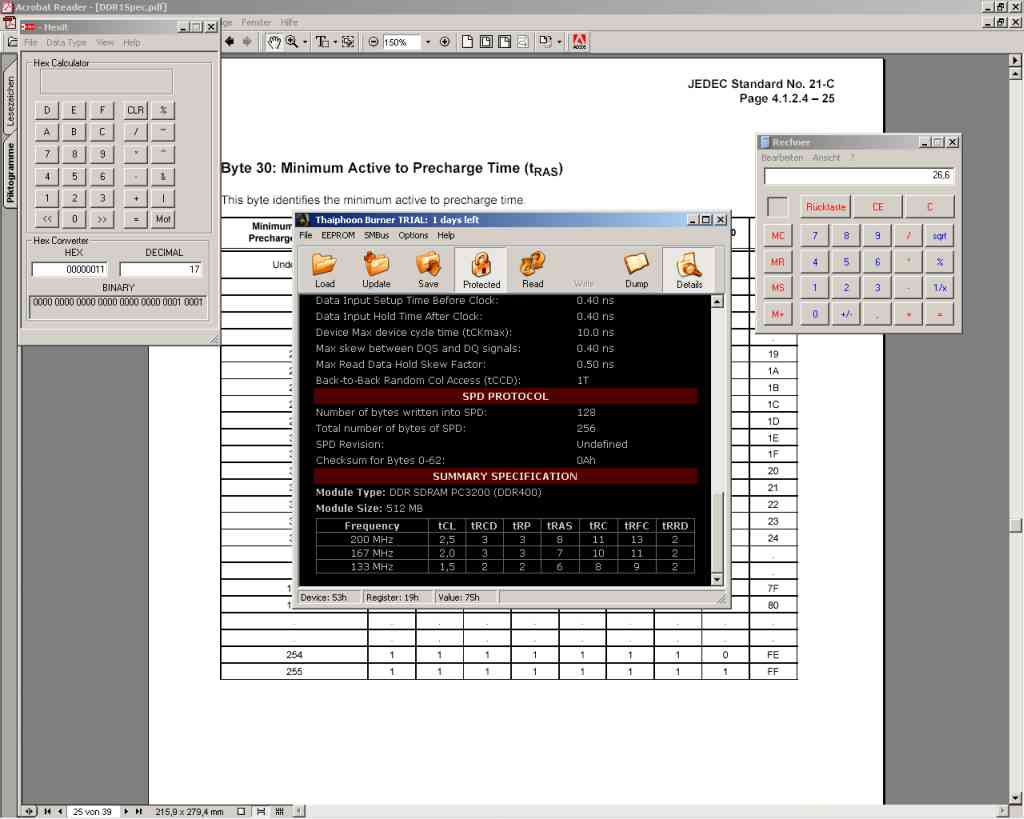Click the Rechner display field showing 26,6
This screenshot has height=819, width=1024.
click(859, 176)
